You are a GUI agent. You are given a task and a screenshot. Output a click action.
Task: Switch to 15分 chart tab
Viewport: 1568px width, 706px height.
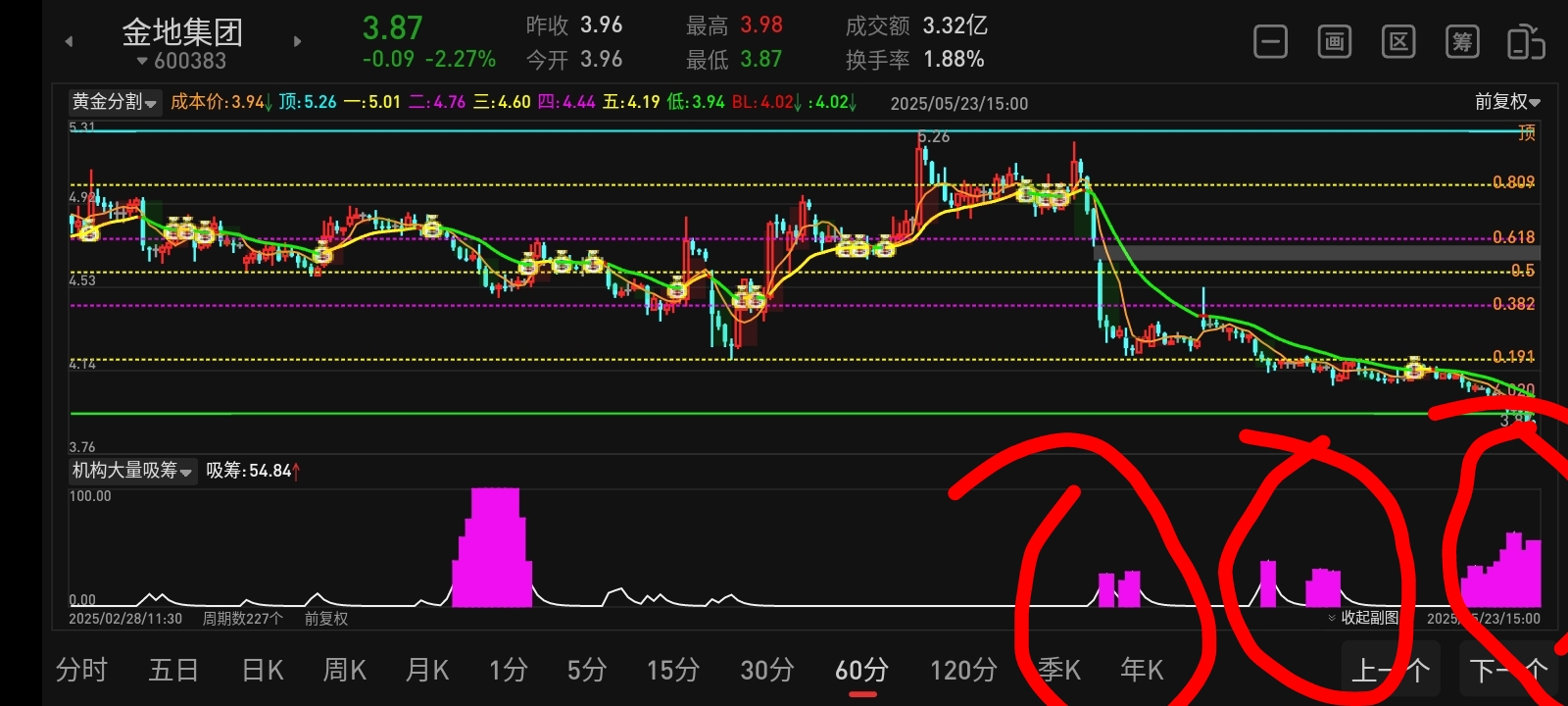pos(673,670)
